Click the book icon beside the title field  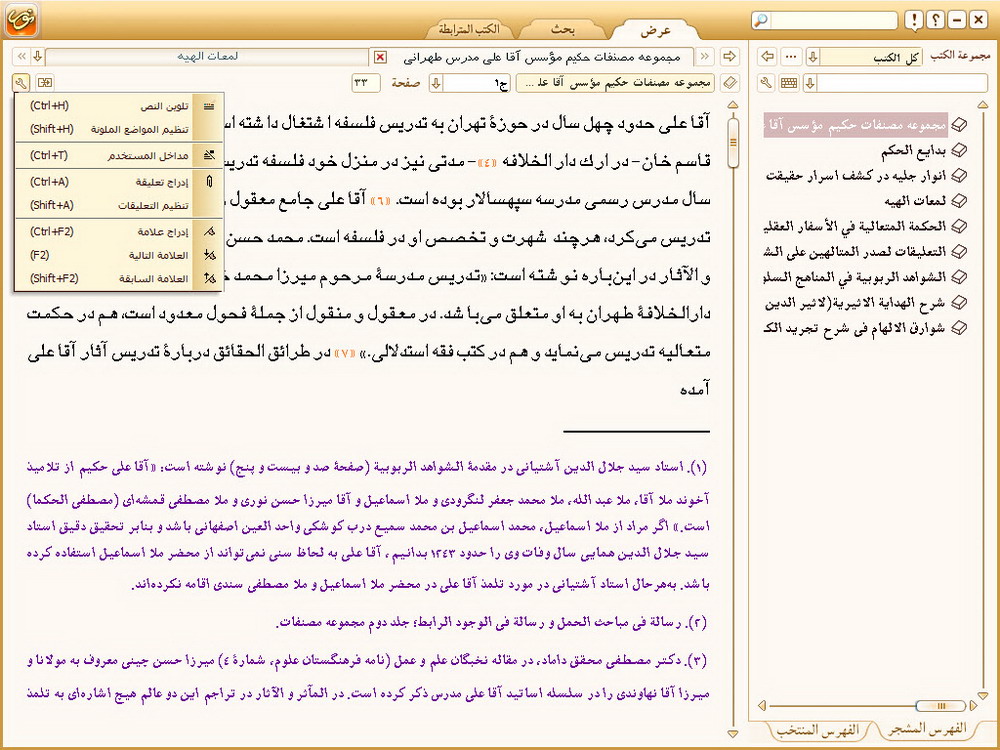pos(729,82)
